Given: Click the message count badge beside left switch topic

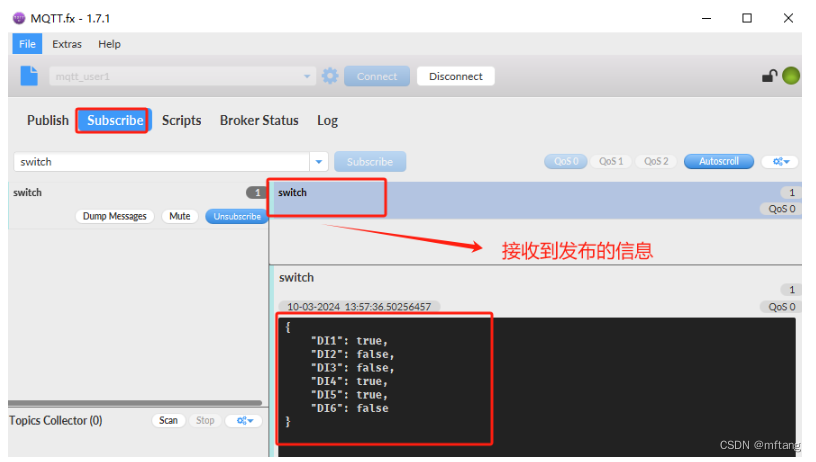Looking at the screenshot, I should pyautogui.click(x=256, y=192).
